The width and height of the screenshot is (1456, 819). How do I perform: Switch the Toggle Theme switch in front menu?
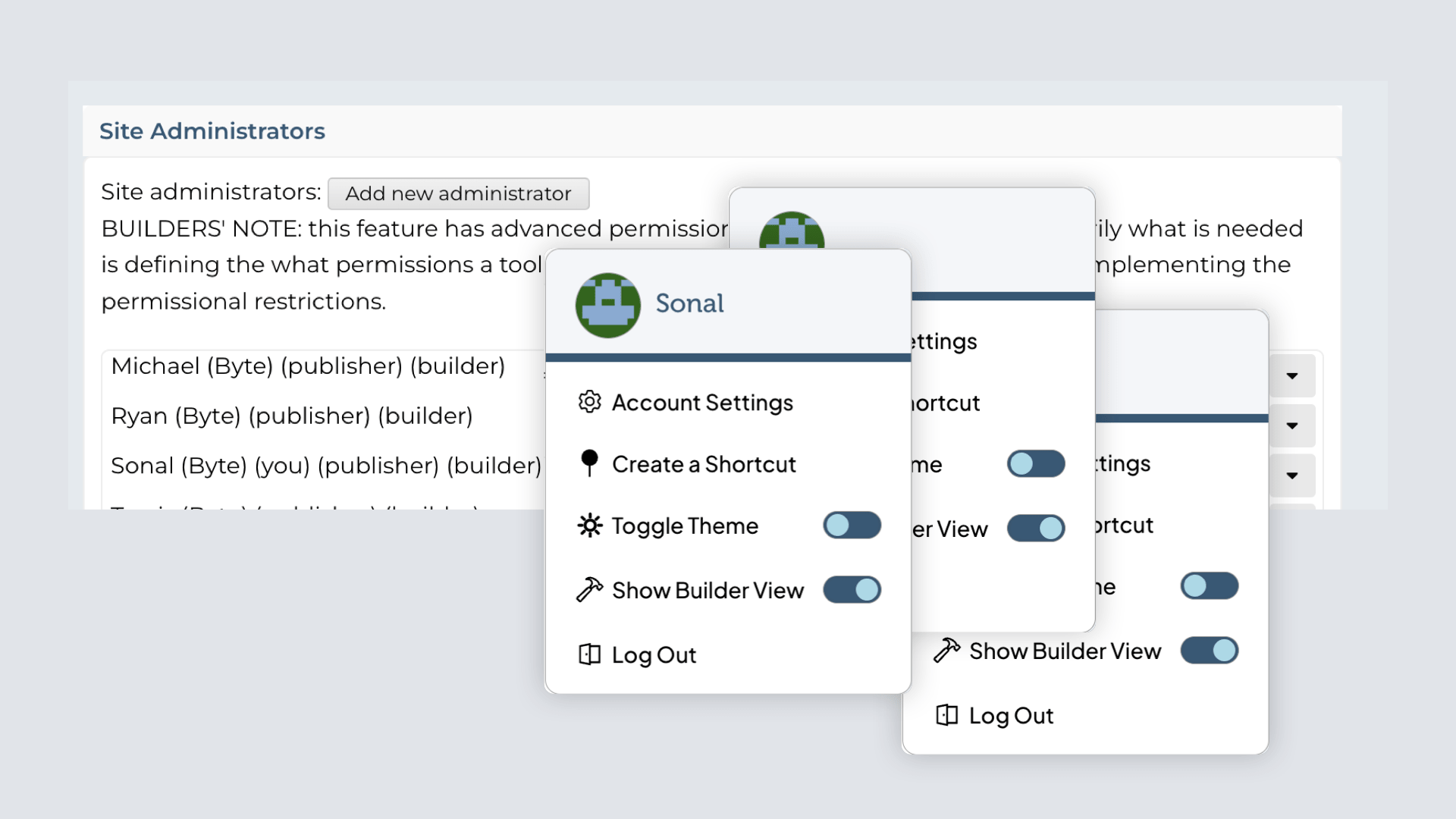pyautogui.click(x=852, y=526)
